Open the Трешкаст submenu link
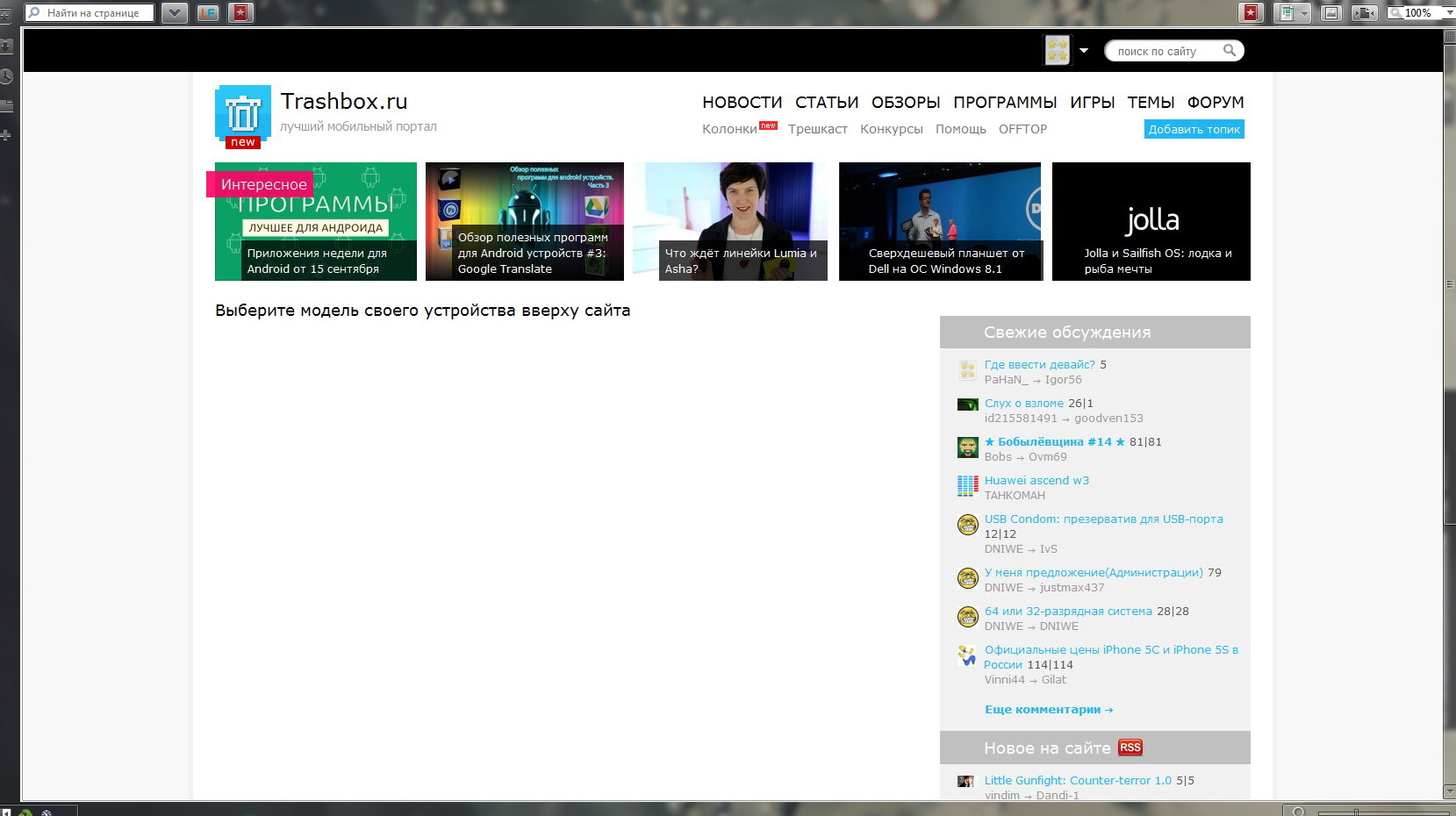This screenshot has width=1456, height=816. tap(818, 129)
